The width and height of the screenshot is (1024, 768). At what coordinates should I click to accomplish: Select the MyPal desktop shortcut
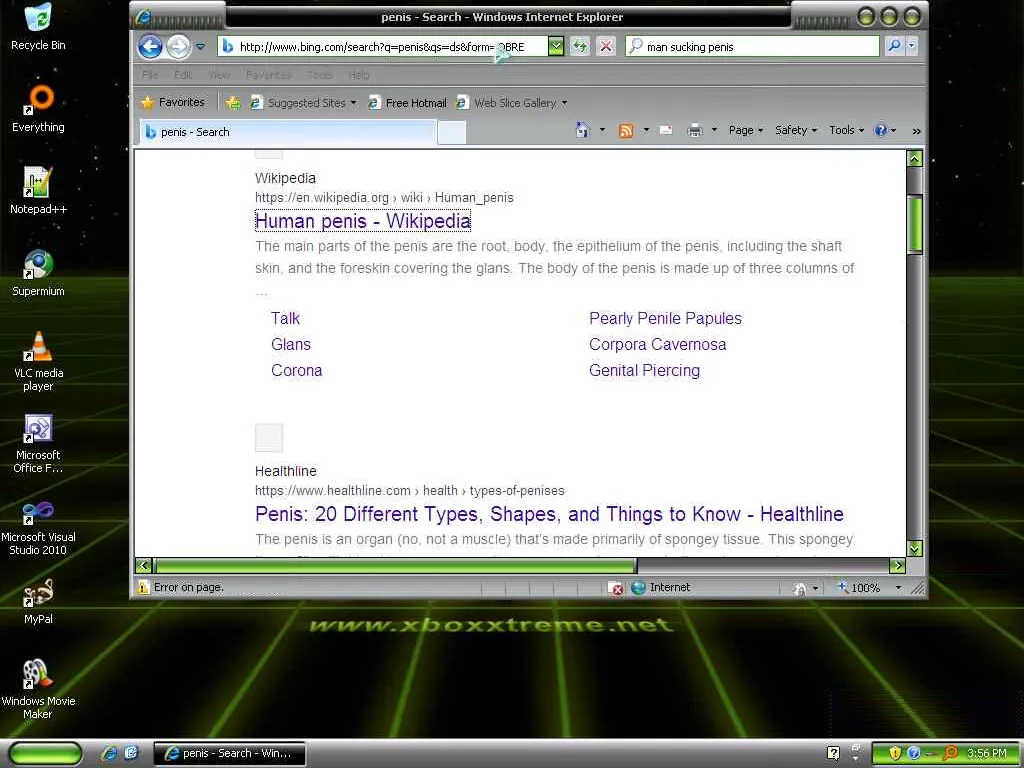click(x=38, y=601)
